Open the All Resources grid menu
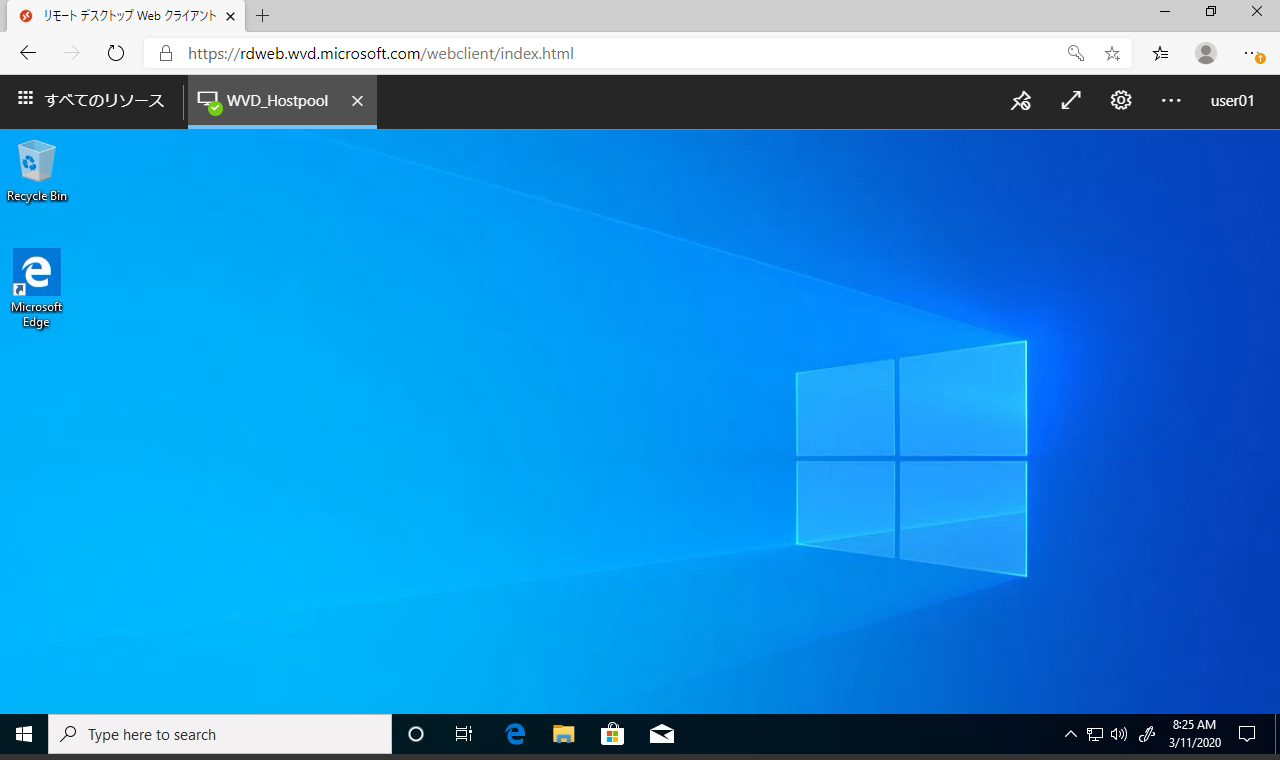This screenshot has height=760, width=1280. [x=91, y=100]
